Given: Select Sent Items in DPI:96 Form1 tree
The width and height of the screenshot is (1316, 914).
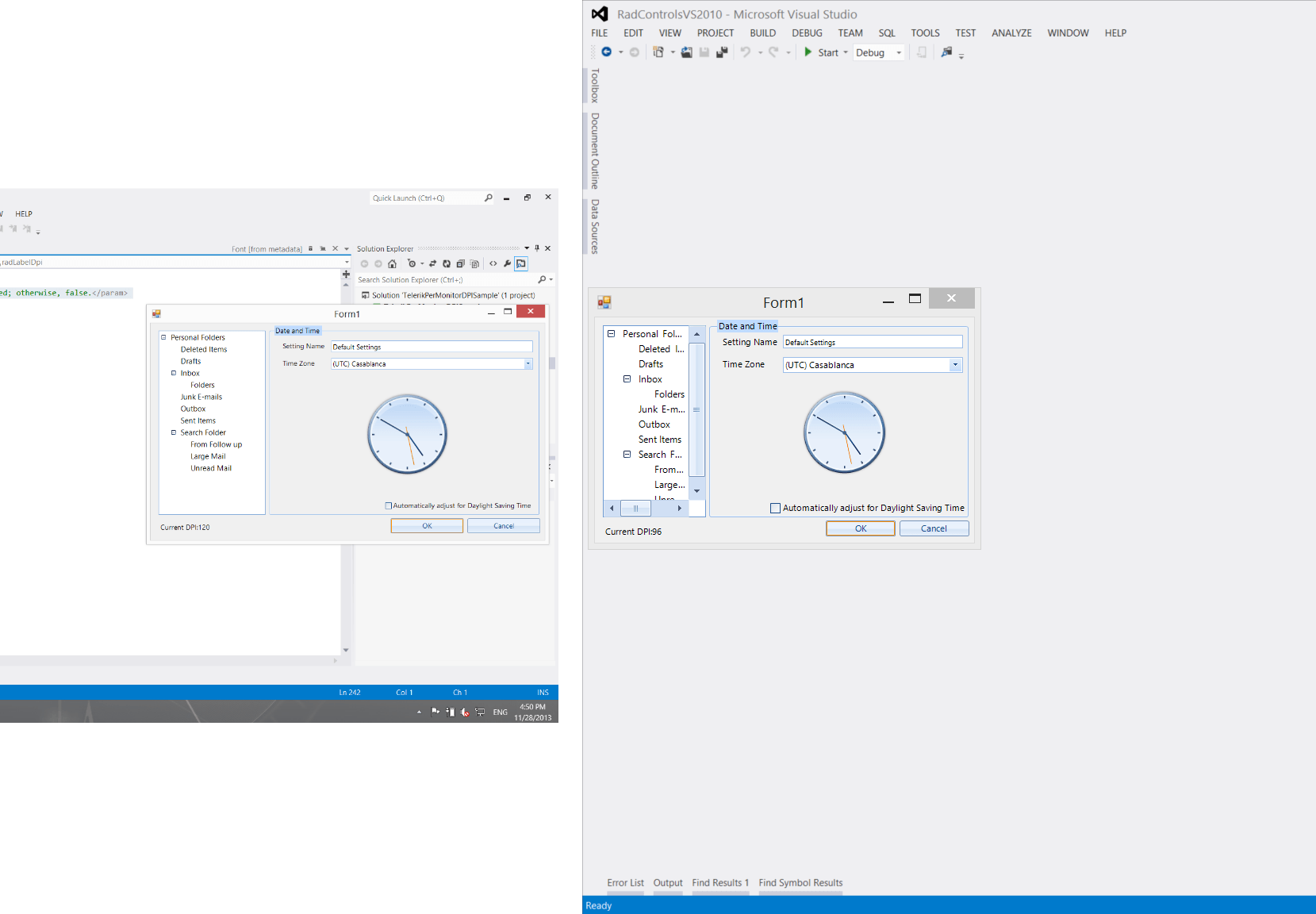Looking at the screenshot, I should click(660, 440).
